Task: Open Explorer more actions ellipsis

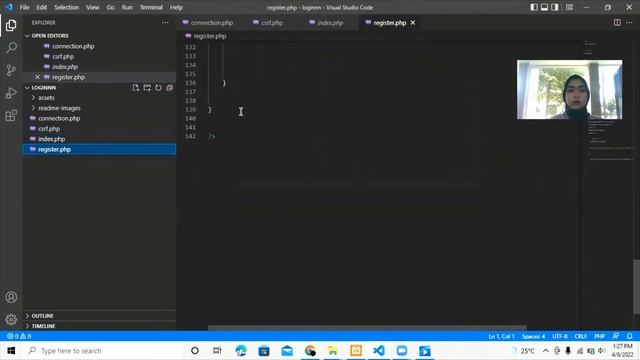Action: [x=165, y=23]
